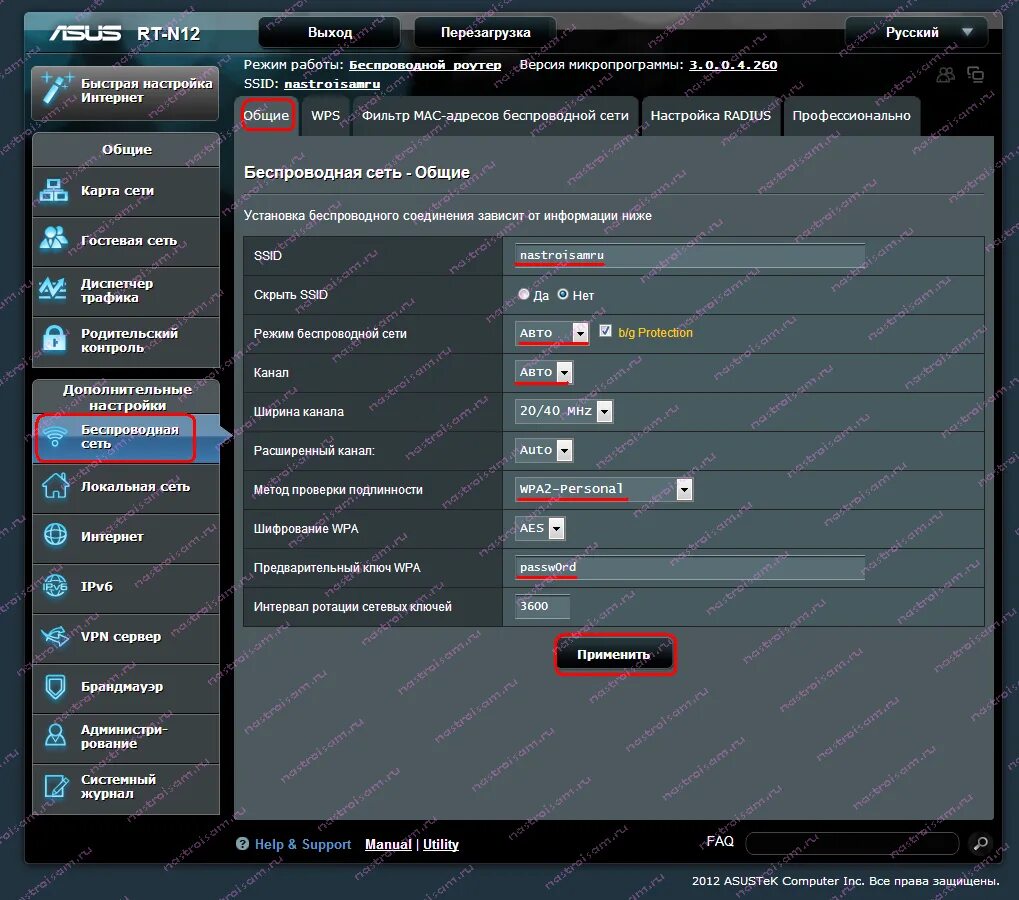
Task: Open the Utility link
Action: pos(441,844)
